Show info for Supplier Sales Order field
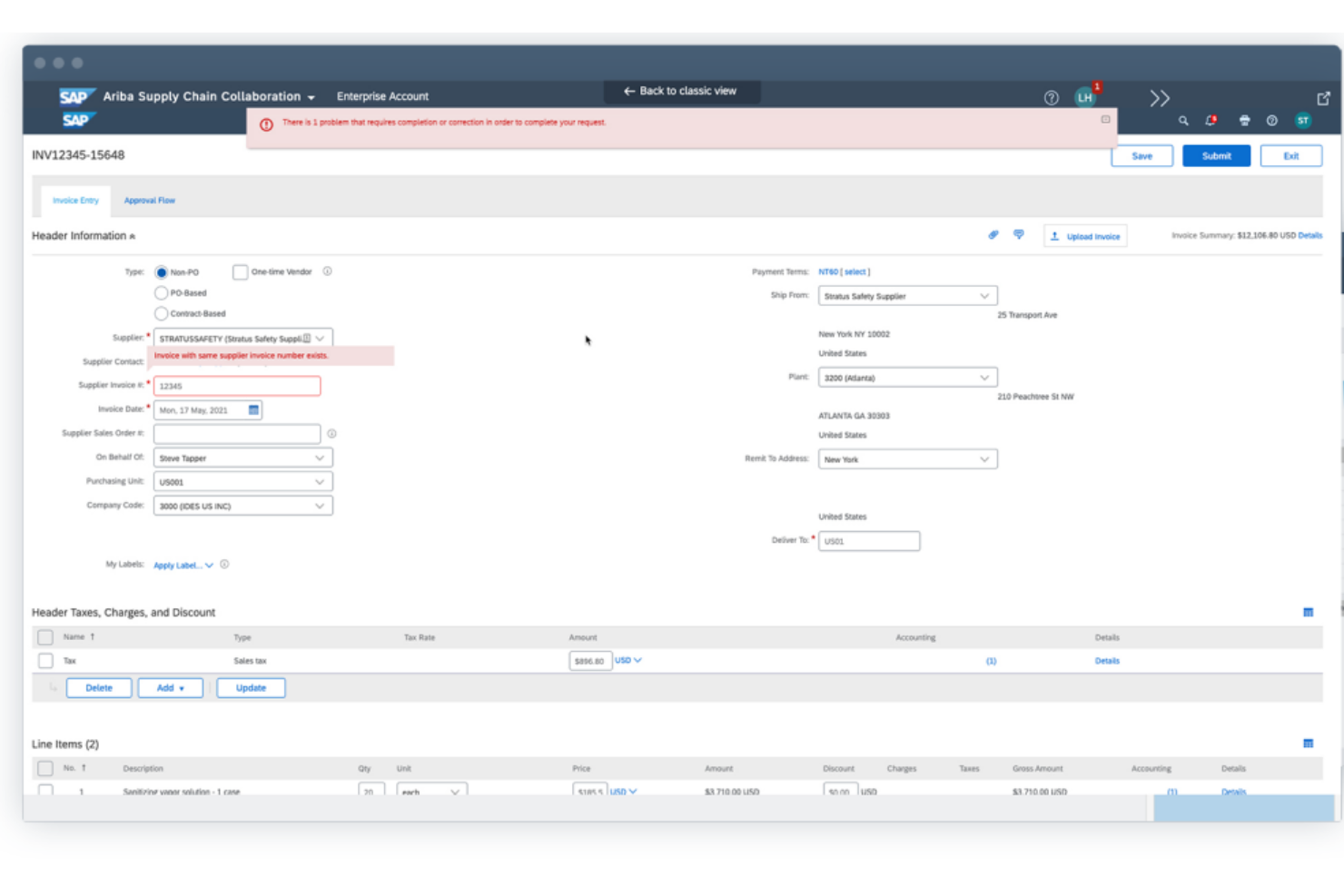Viewport: 1344px width, 896px height. point(331,434)
